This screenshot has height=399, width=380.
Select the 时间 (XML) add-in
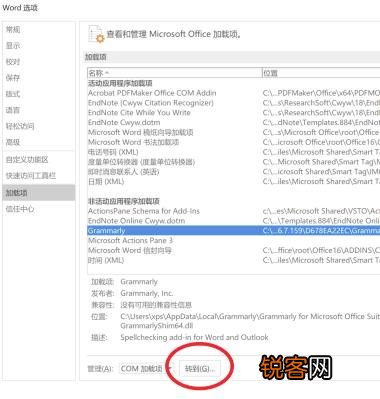[234, 260]
